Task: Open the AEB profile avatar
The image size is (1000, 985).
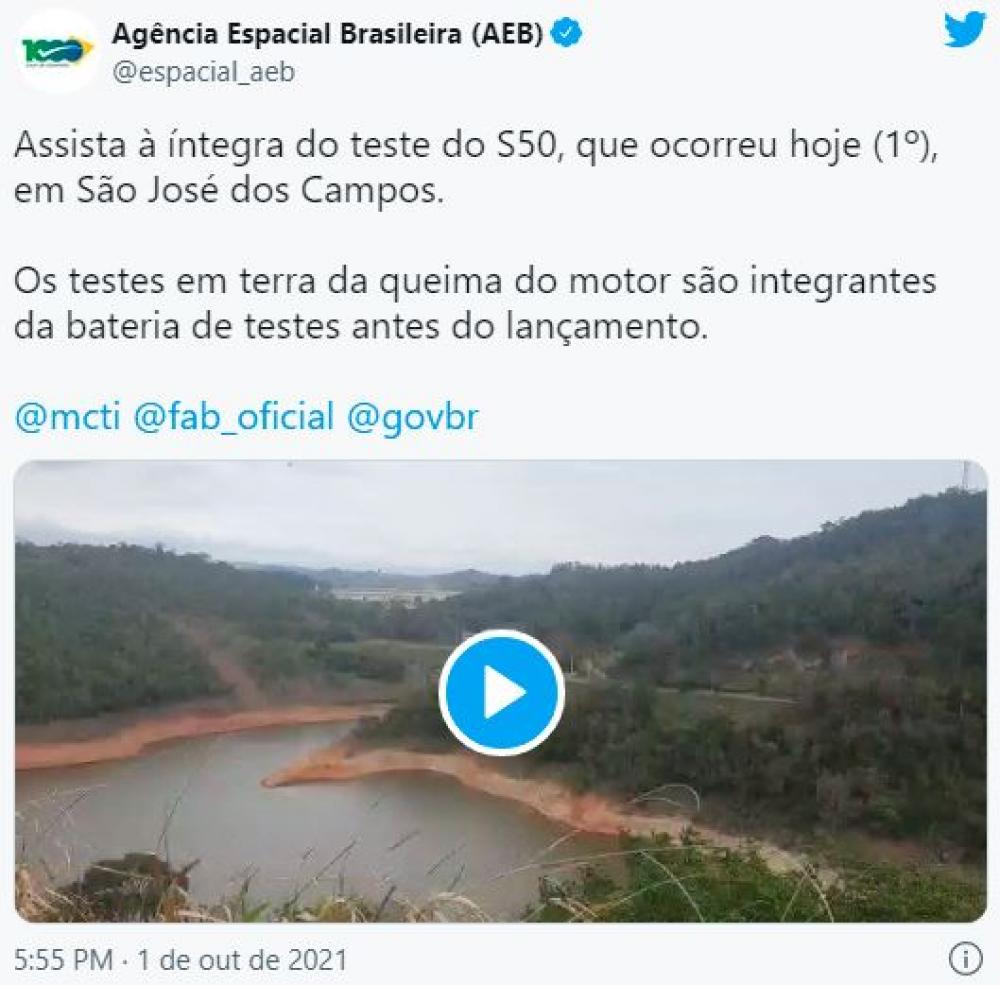Action: coord(56,51)
